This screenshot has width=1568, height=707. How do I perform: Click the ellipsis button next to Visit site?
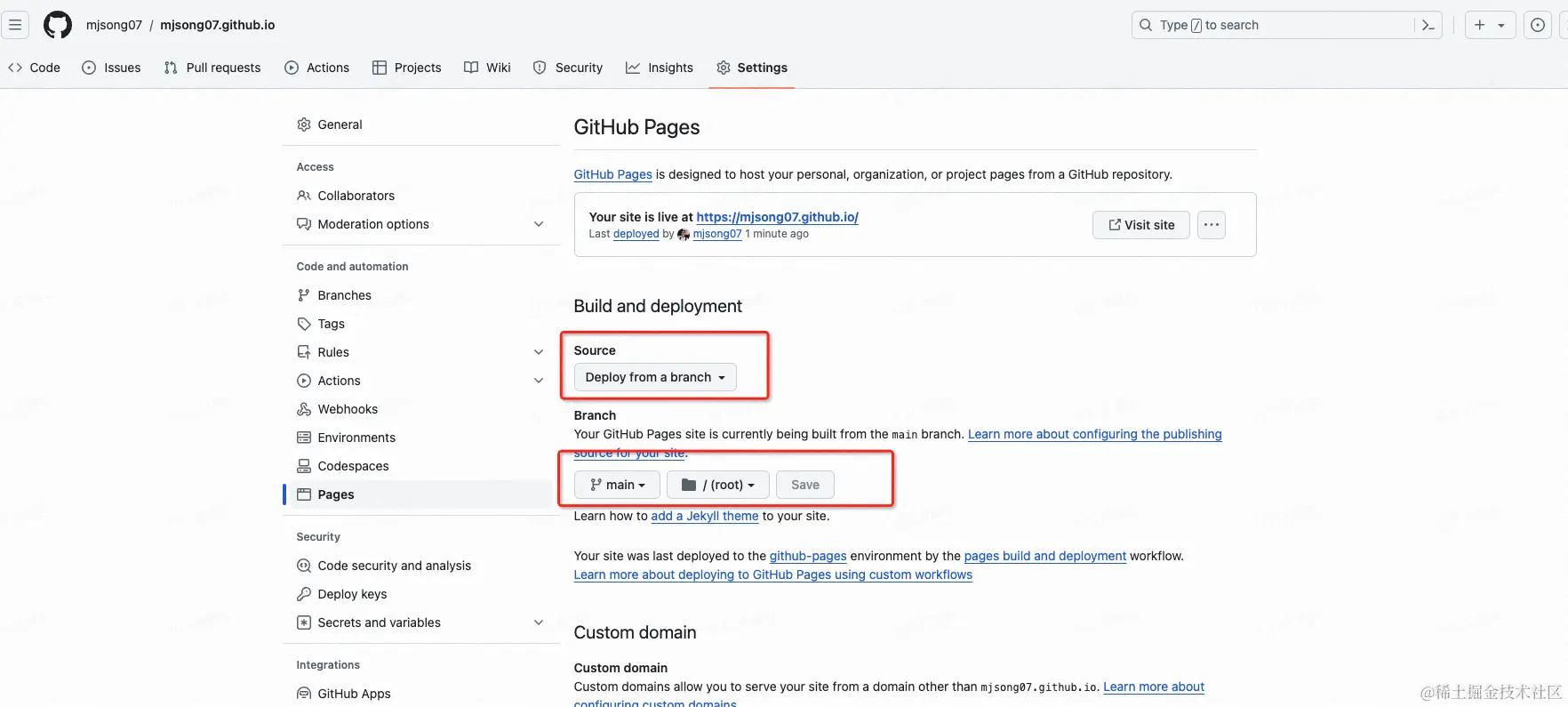click(x=1212, y=225)
